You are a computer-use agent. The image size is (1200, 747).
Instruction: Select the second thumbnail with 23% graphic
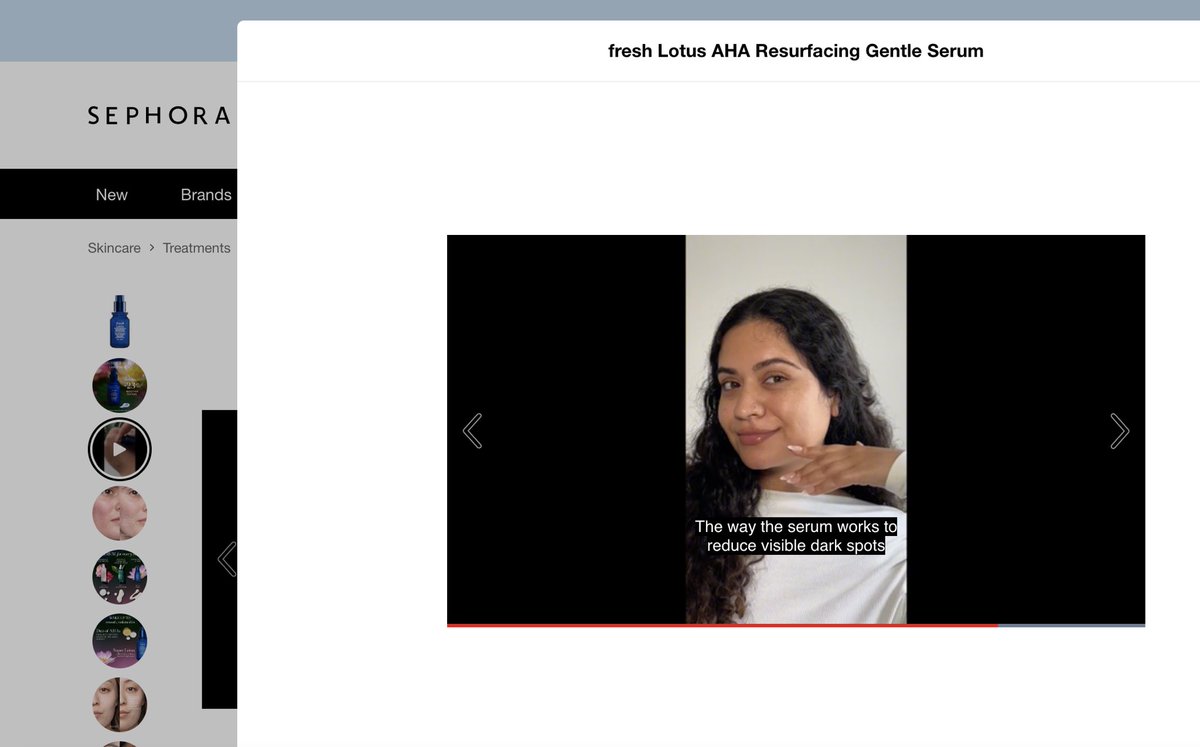120,386
